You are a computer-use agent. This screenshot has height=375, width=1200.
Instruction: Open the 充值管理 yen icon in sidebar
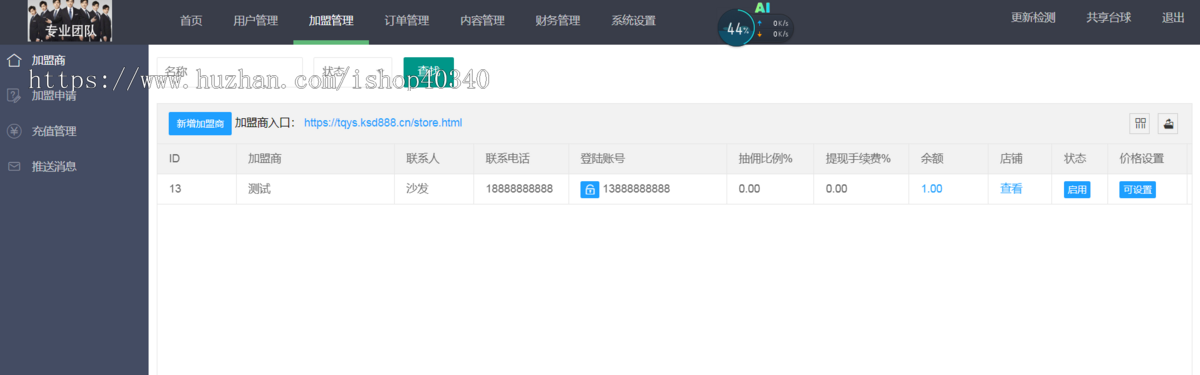coord(14,131)
